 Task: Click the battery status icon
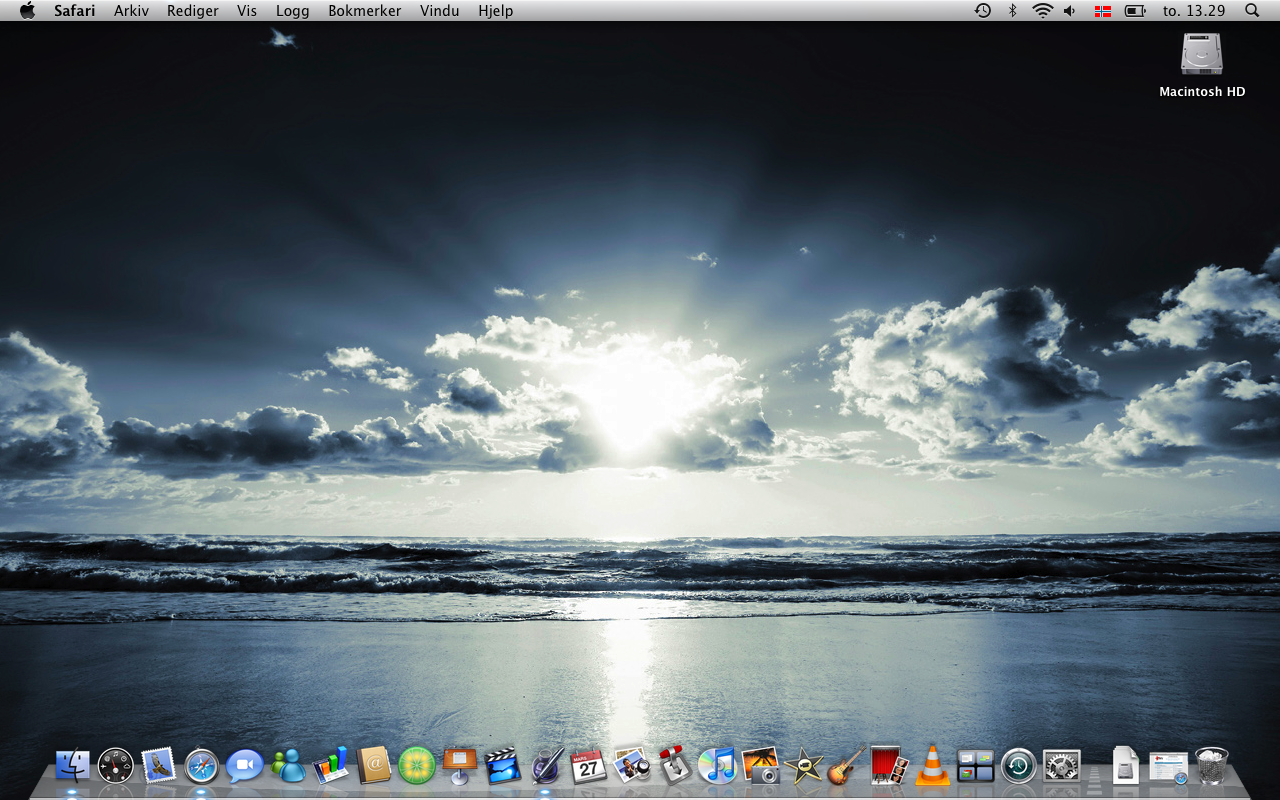coord(1135,10)
